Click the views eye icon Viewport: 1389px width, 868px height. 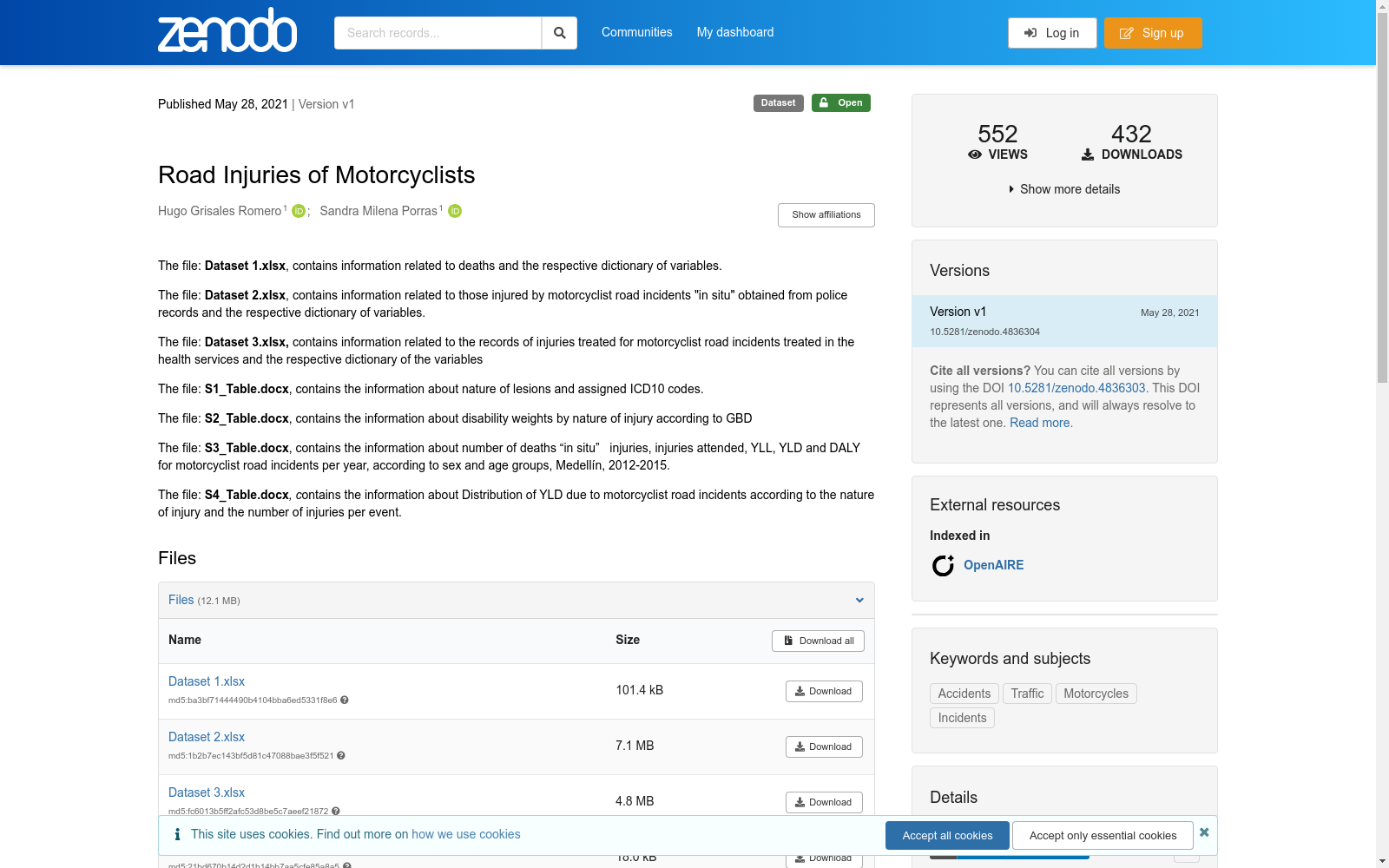[975, 155]
